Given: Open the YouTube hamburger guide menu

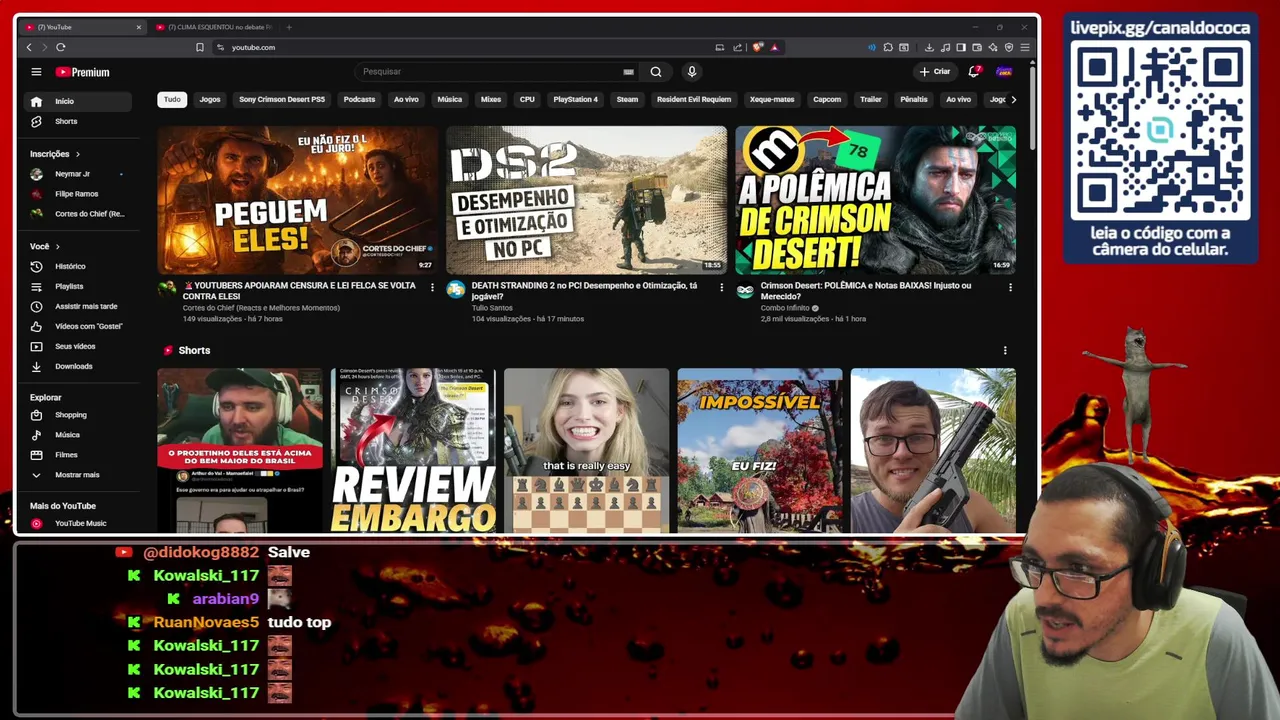Looking at the screenshot, I should coord(36,72).
